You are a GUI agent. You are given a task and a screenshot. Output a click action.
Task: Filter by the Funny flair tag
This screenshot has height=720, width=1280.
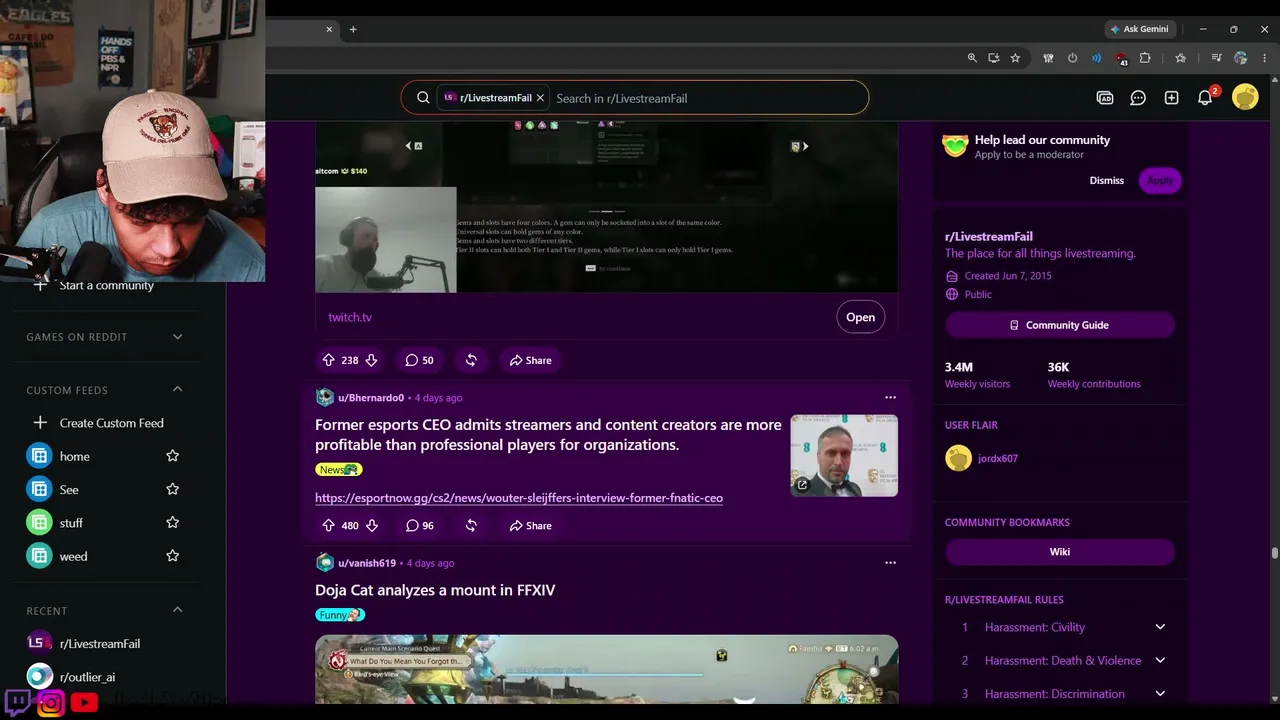340,615
